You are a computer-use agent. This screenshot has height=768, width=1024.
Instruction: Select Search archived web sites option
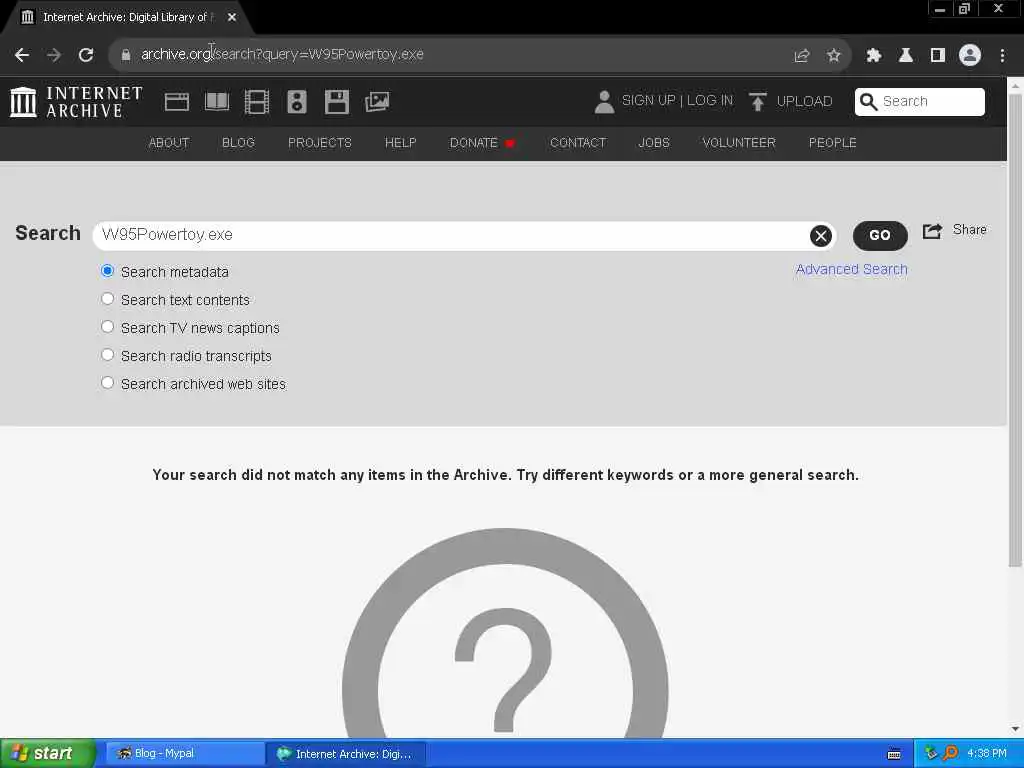(108, 383)
